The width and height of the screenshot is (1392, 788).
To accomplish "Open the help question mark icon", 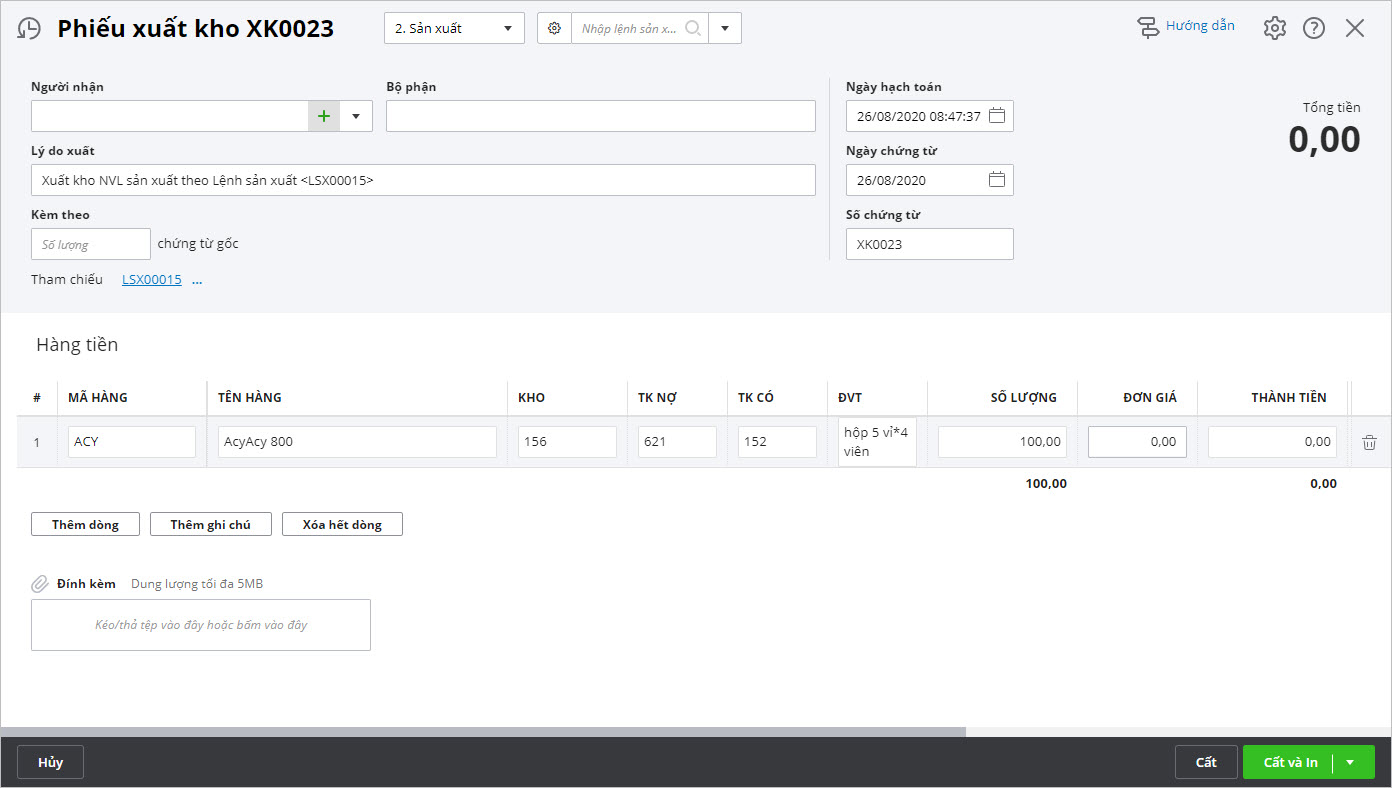I will point(1313,28).
